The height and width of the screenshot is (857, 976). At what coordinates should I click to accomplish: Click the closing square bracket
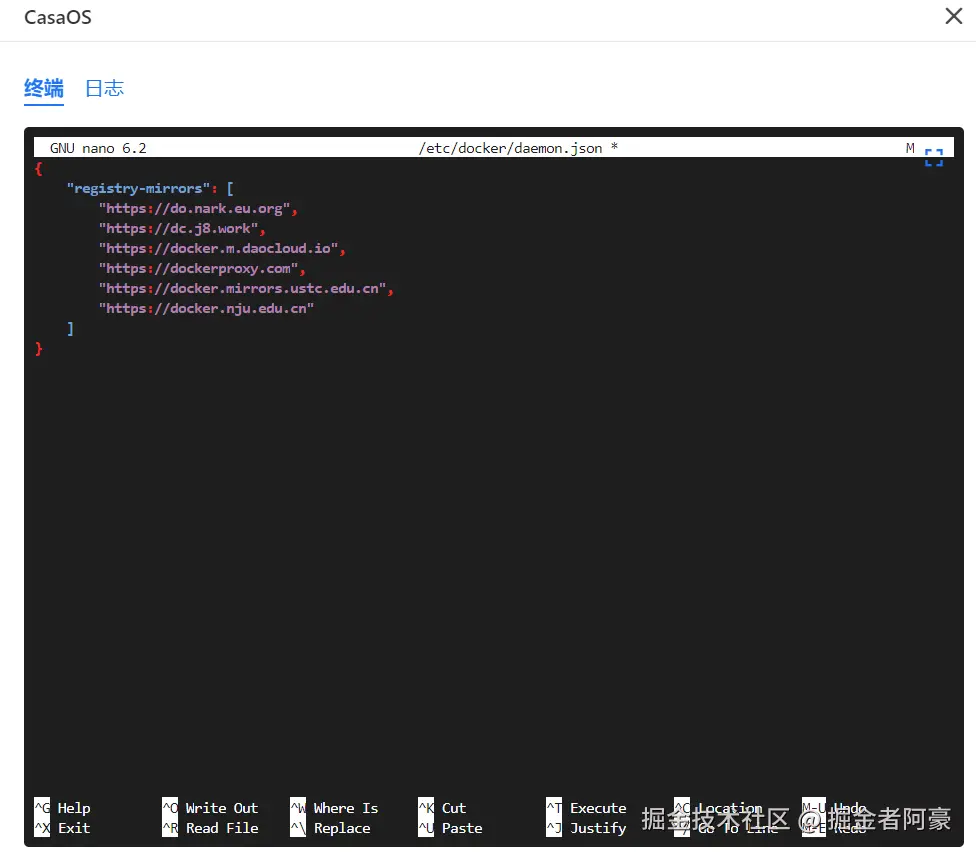click(x=70, y=329)
